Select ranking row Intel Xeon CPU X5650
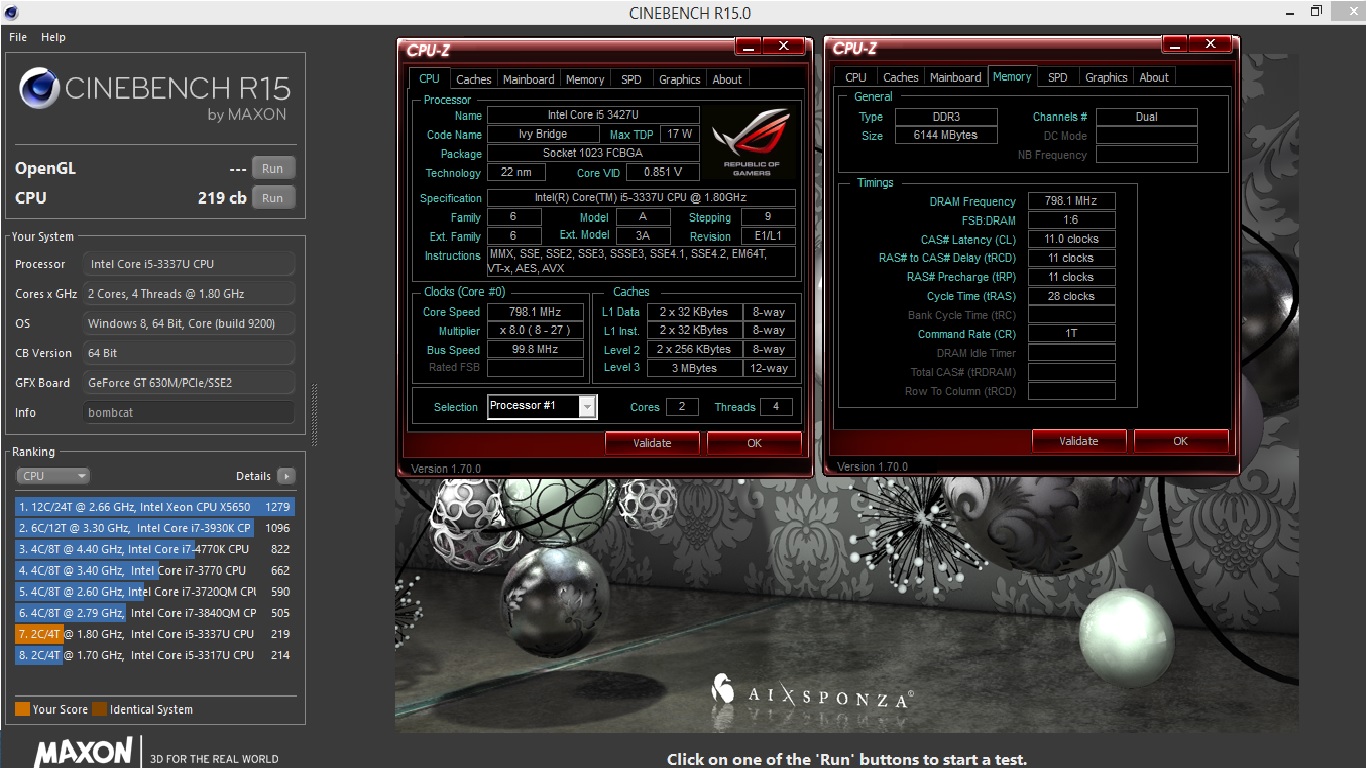 coord(154,507)
